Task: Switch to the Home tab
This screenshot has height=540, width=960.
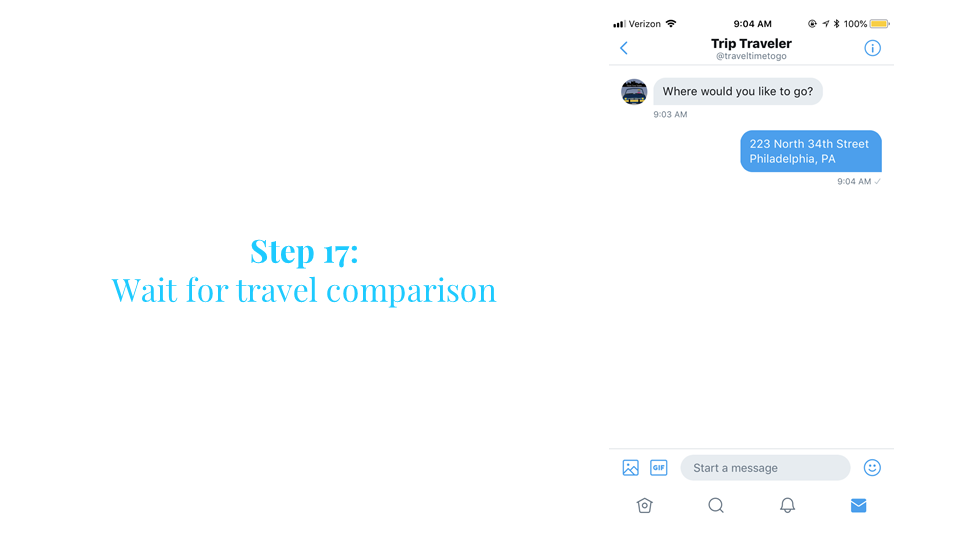Action: (644, 505)
